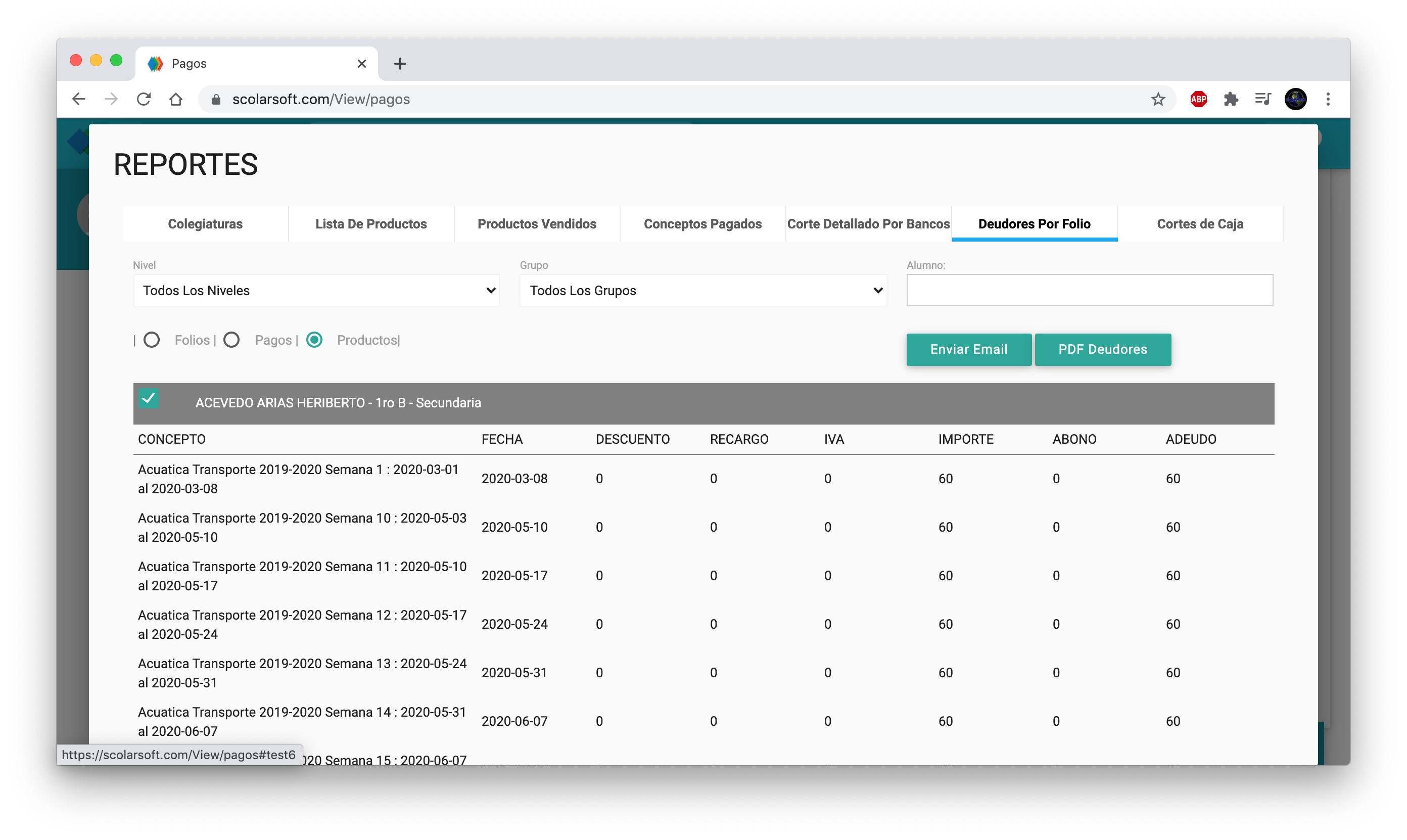View site info via lock icon
The image size is (1407, 840).
coord(216,99)
